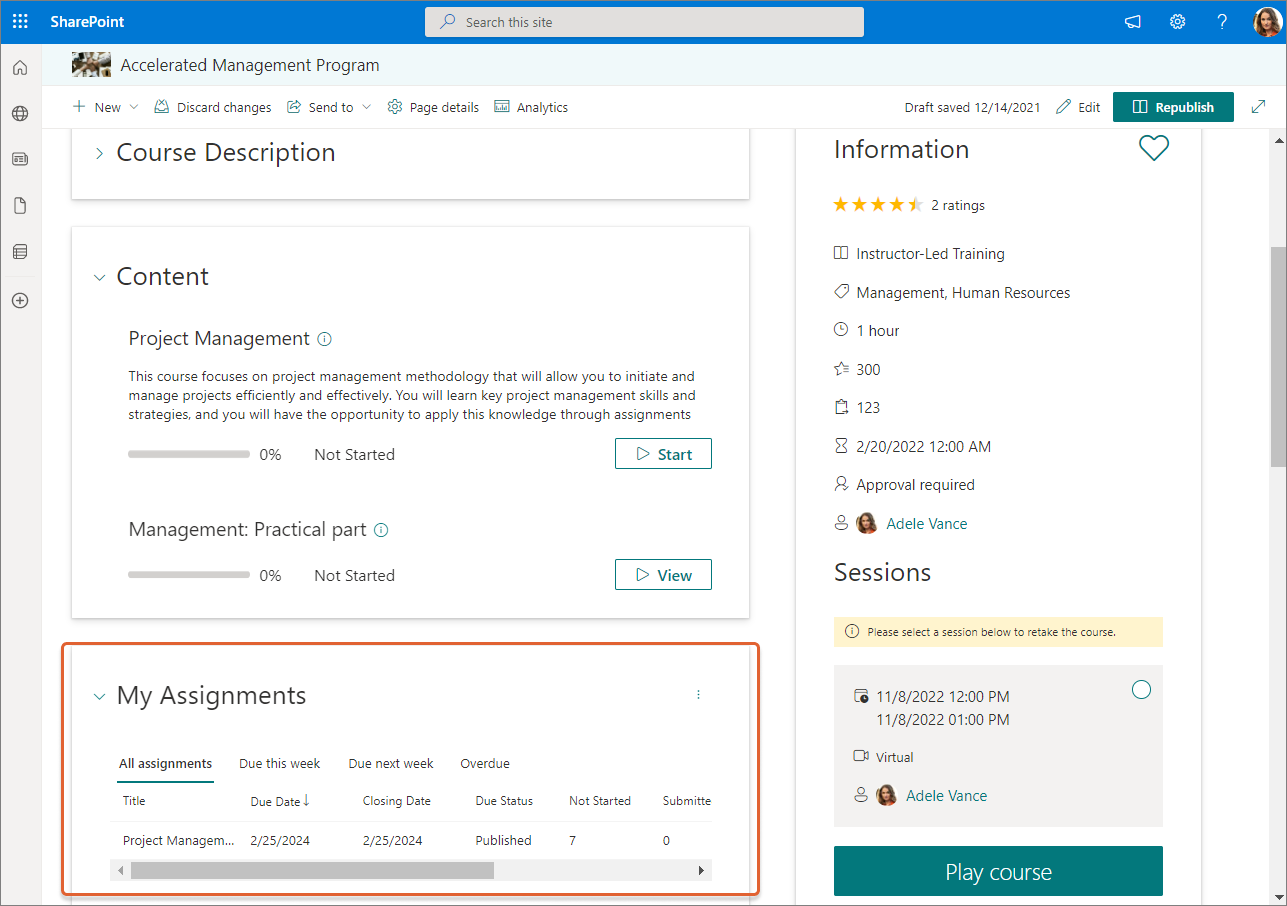Collapse the Content section
Screen dimensions: 1287x906
click(x=99, y=277)
